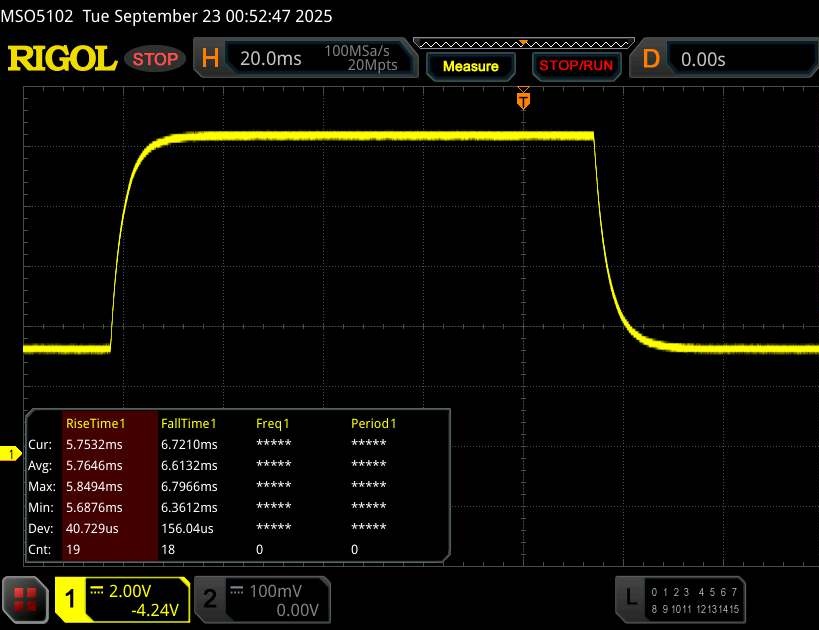
Task: Click the red STOP status badge
Action: [155, 59]
